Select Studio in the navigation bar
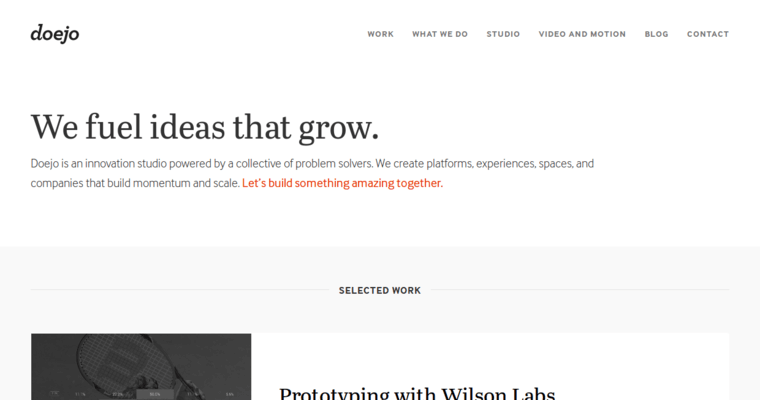This screenshot has height=400, width=760. [x=503, y=34]
